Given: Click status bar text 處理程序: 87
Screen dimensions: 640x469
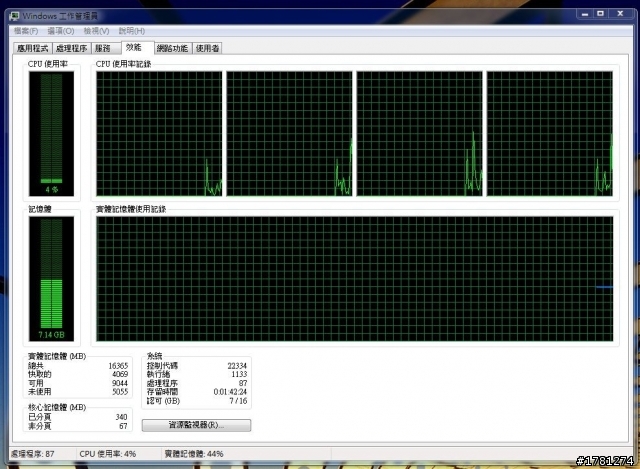Looking at the screenshot, I should click(33, 454).
